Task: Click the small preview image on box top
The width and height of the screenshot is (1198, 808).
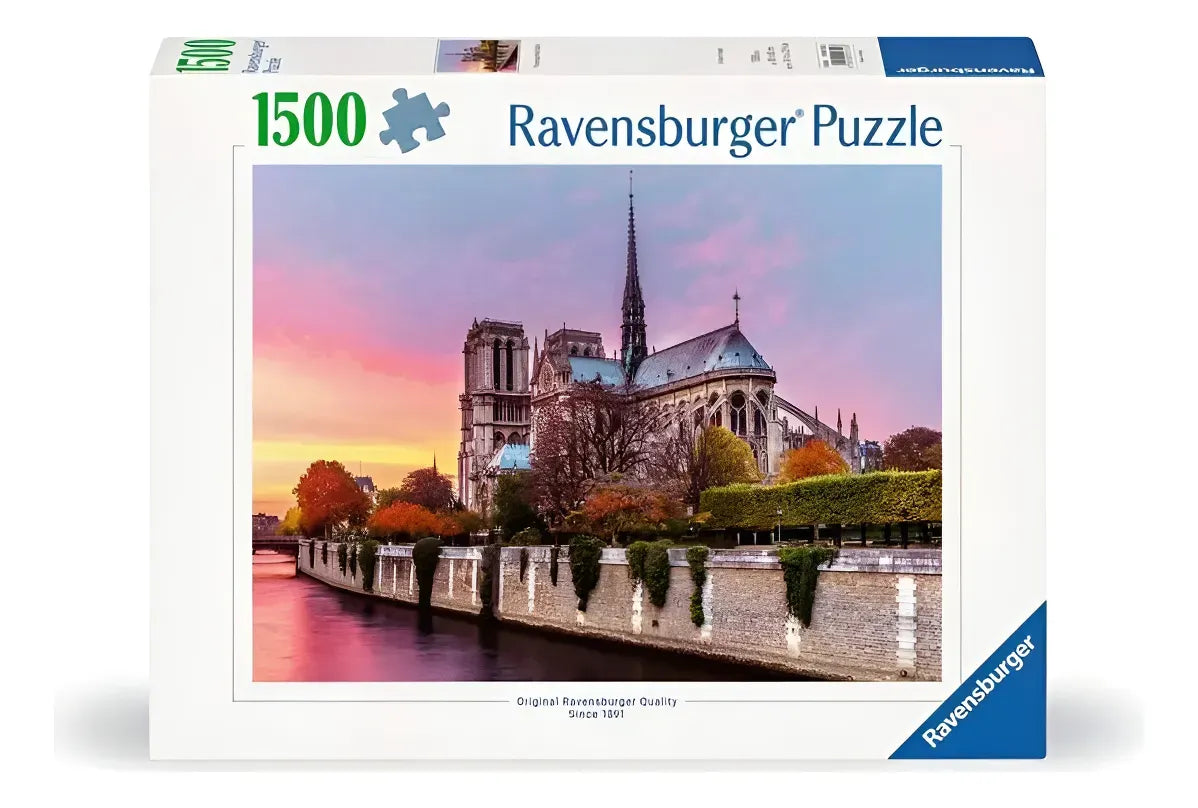Action: pos(478,56)
